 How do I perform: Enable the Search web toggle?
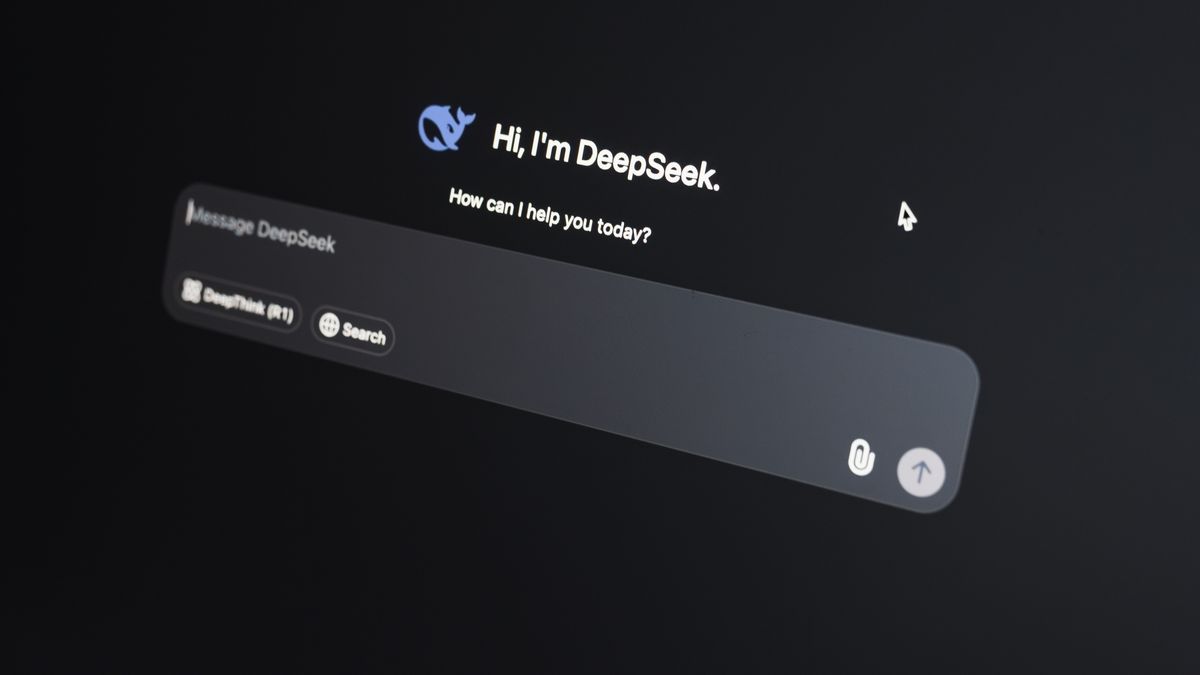pos(352,330)
